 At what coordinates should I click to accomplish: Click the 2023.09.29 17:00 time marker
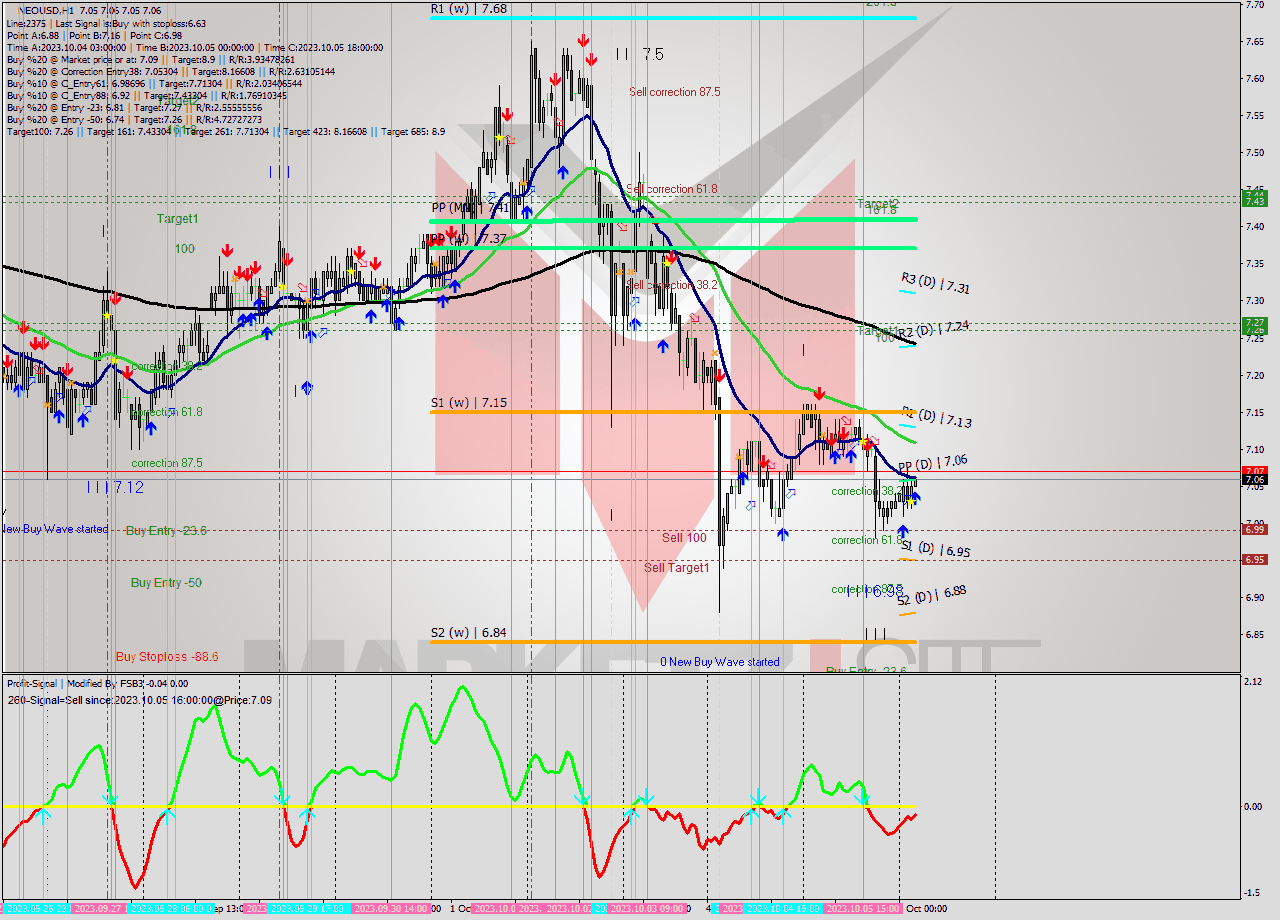[309, 909]
